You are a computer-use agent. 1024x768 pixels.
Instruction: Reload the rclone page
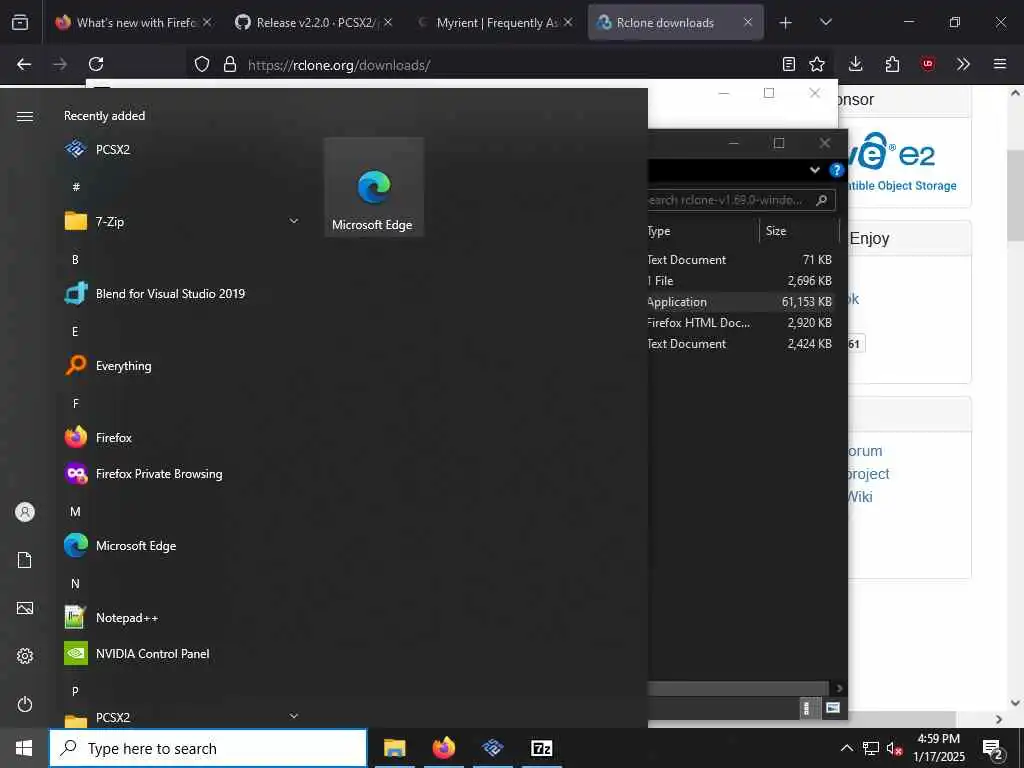pos(96,64)
